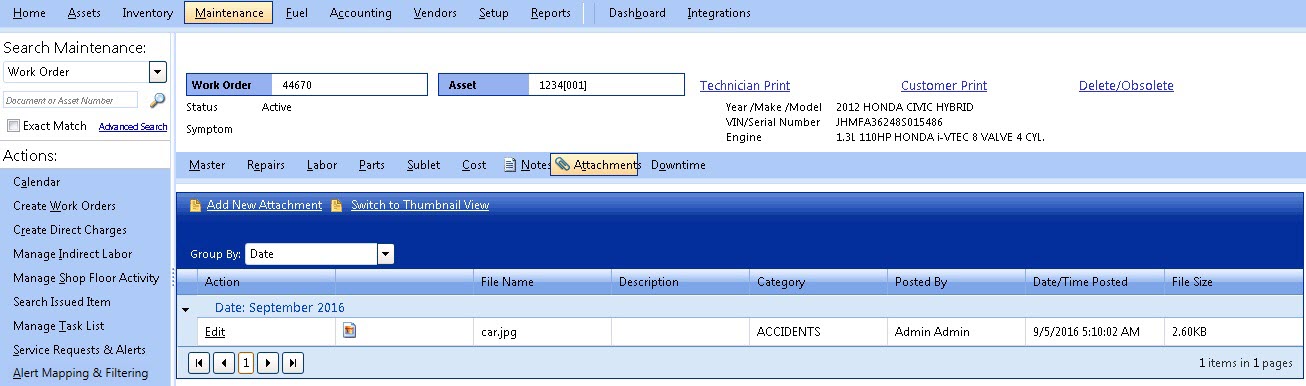
Task: Open Search Issued Item action
Action: [62, 302]
